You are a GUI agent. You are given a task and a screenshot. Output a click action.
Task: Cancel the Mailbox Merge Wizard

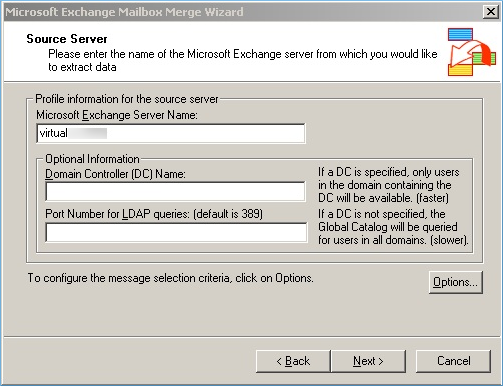coord(453,361)
